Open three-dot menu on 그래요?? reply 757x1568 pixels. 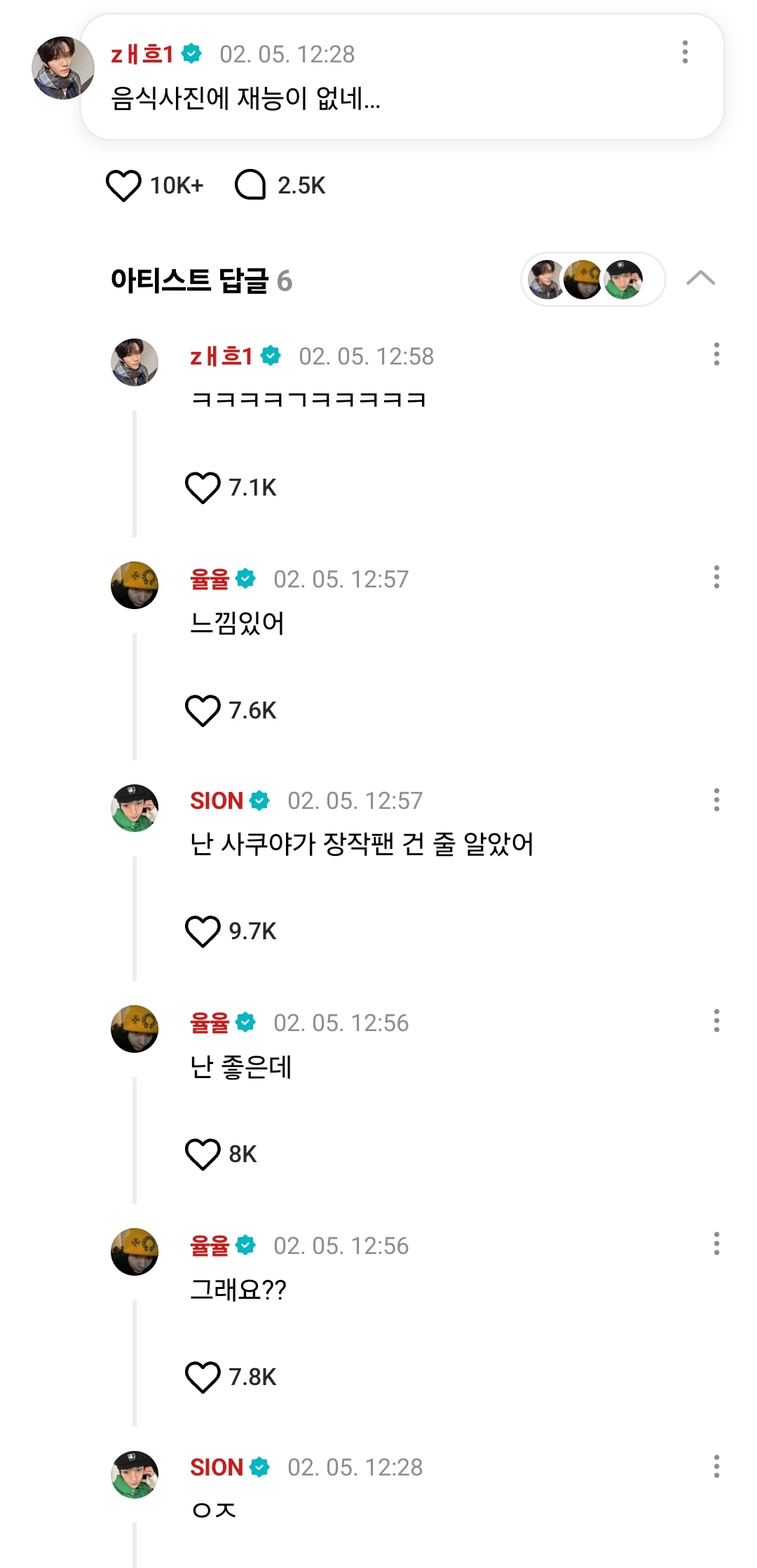coord(716,1244)
